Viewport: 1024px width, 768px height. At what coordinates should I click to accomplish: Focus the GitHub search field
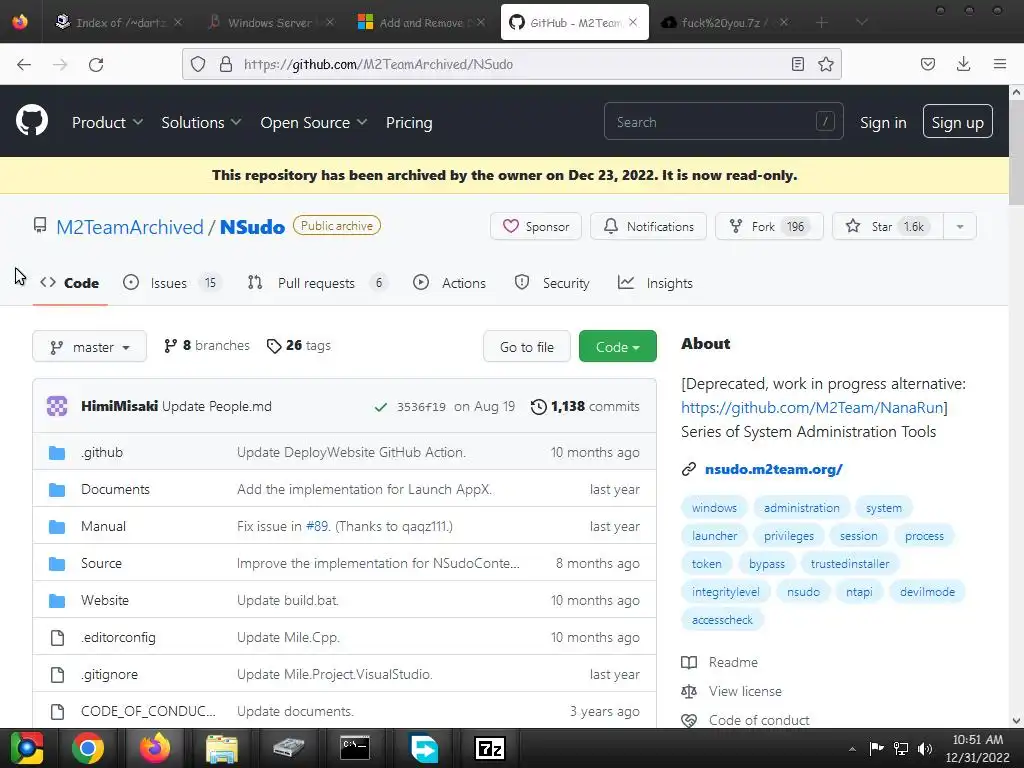[x=724, y=121]
